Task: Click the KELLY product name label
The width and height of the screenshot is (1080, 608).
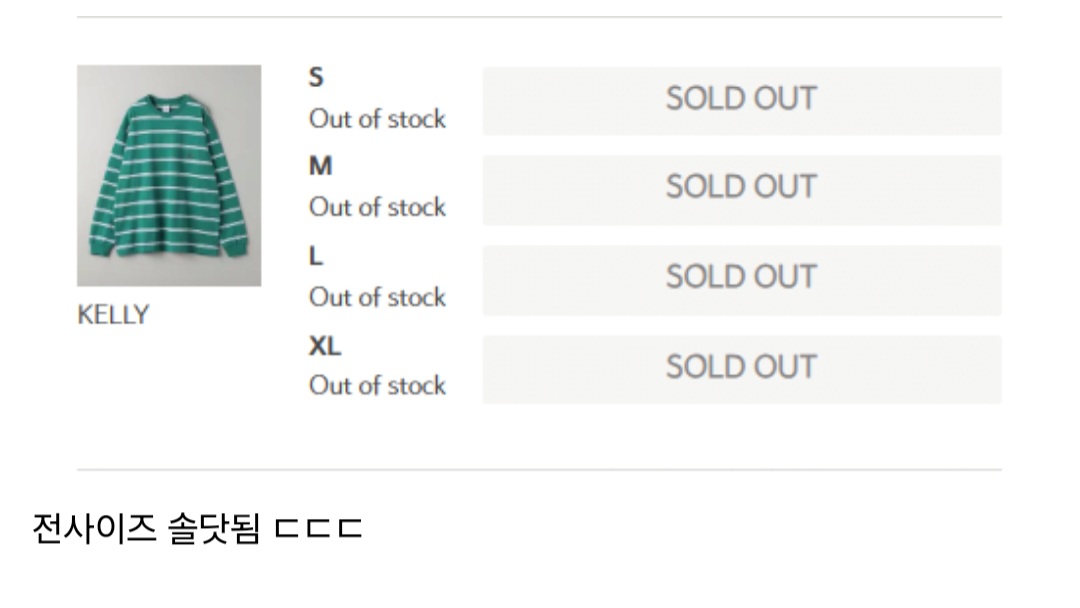Action: 112,315
